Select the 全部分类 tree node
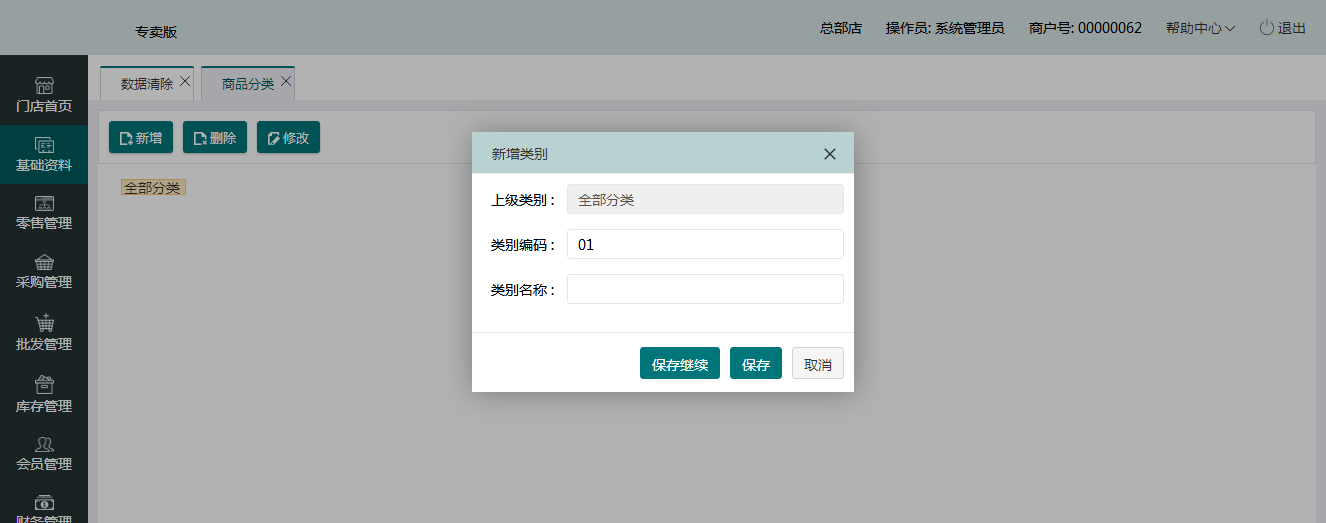1326x523 pixels. point(153,188)
